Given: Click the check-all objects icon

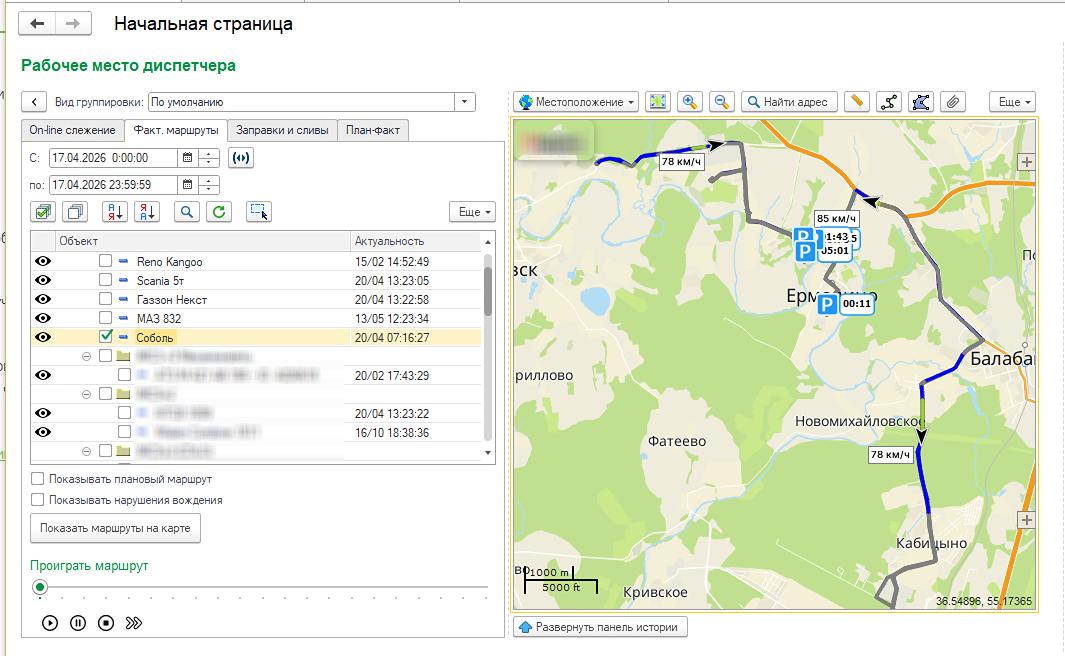Looking at the screenshot, I should [43, 211].
